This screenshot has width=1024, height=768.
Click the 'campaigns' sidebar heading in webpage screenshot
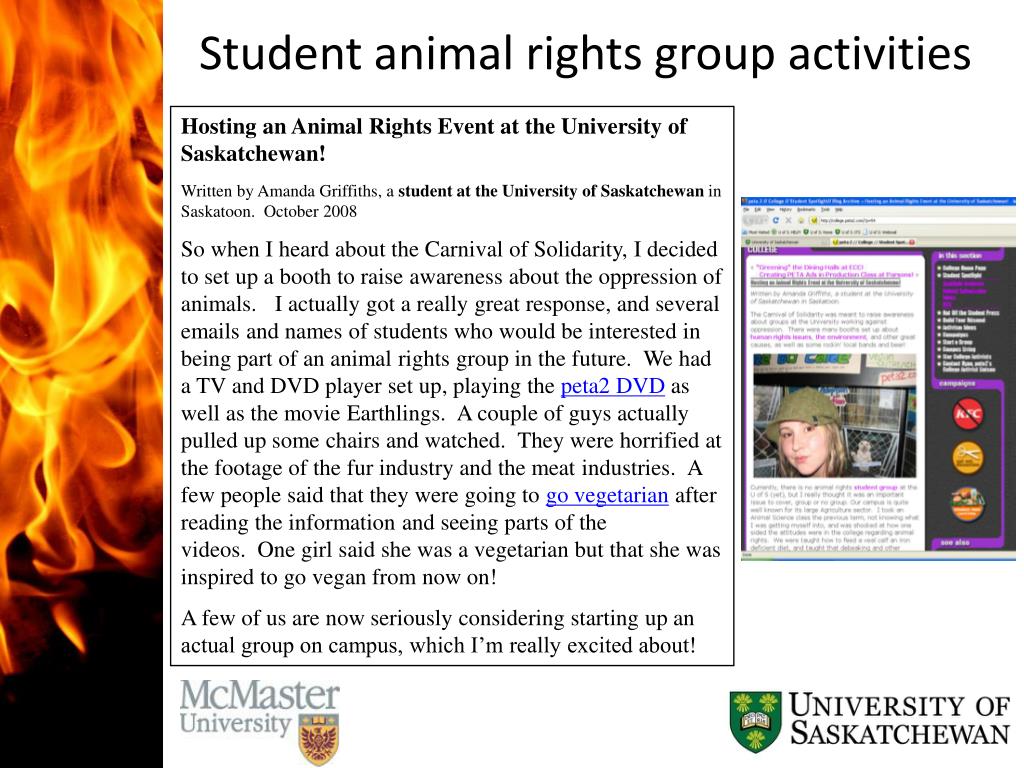coord(957,384)
